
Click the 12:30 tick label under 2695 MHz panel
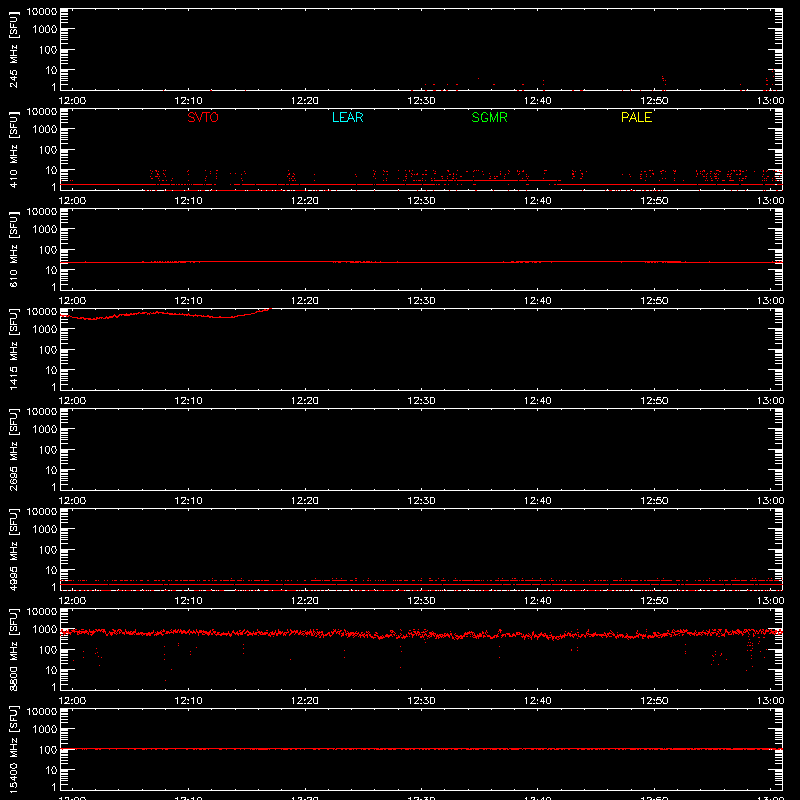[x=421, y=501]
